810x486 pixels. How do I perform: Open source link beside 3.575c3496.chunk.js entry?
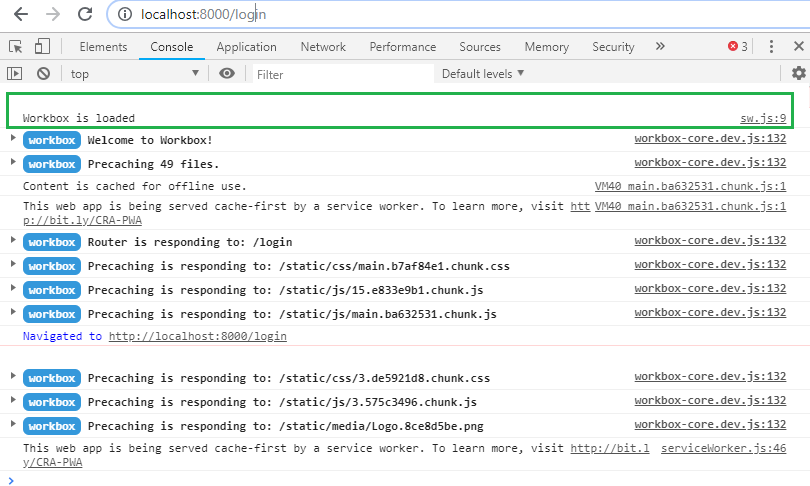710,400
